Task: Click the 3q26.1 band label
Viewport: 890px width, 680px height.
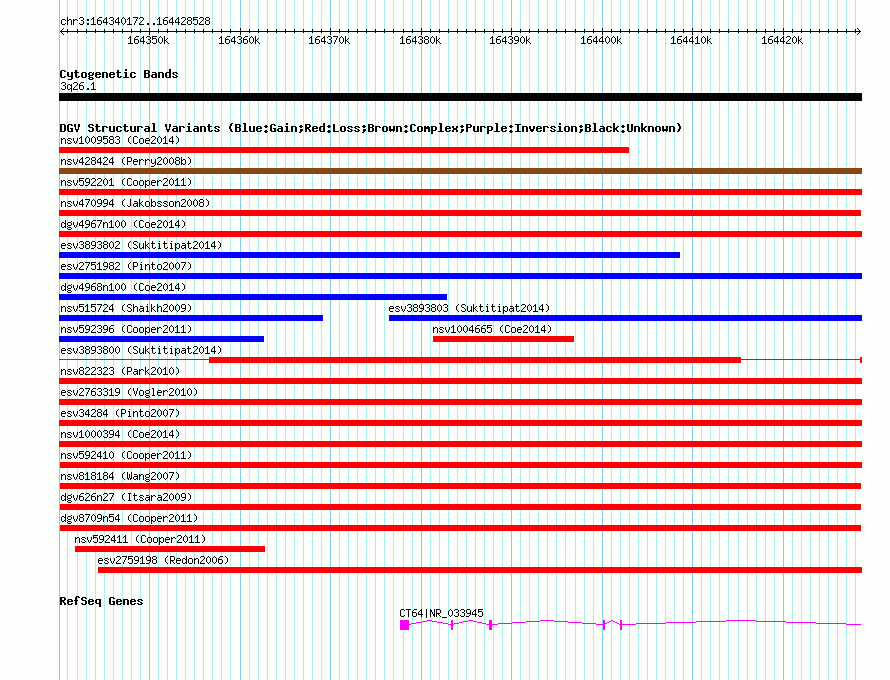Action: pyautogui.click(x=78, y=86)
